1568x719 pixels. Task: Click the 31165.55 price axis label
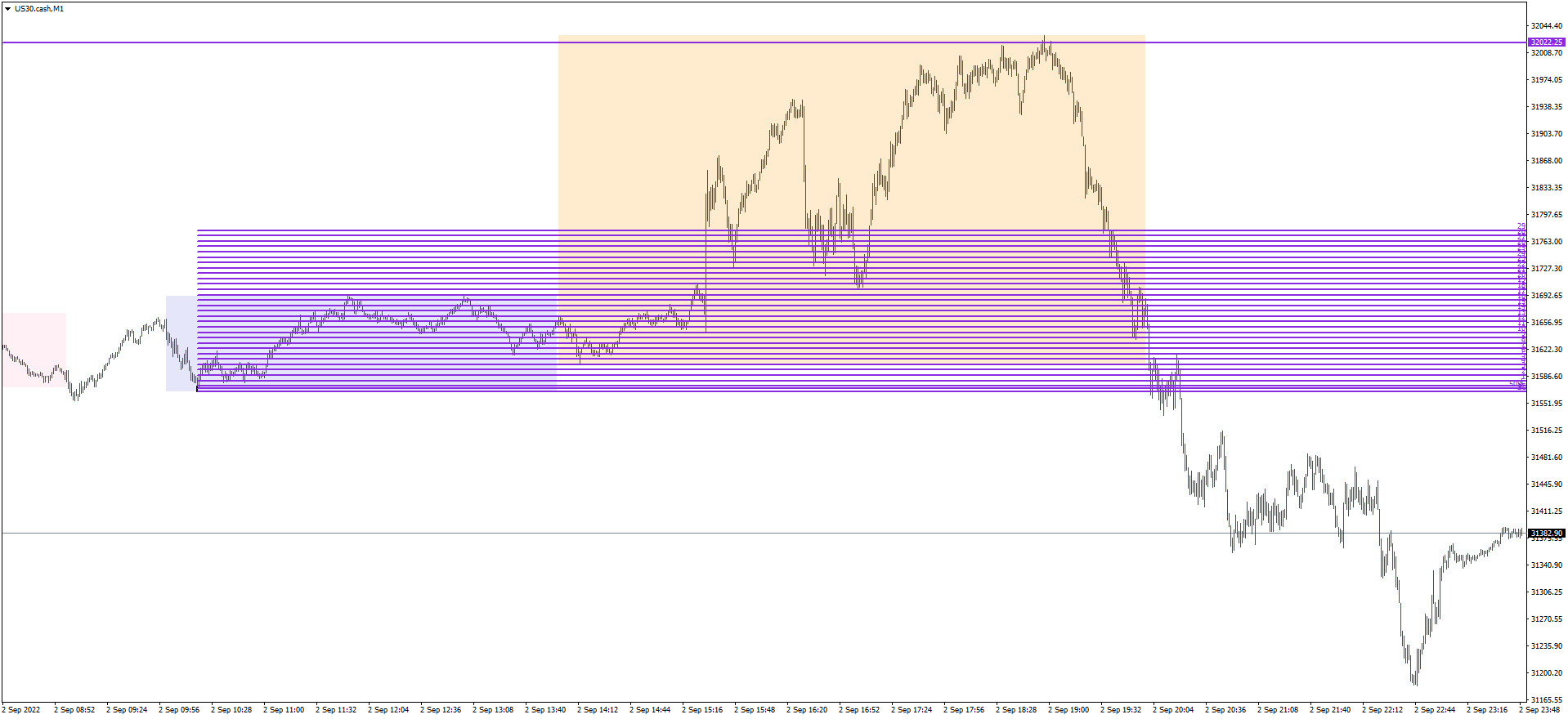[1546, 700]
